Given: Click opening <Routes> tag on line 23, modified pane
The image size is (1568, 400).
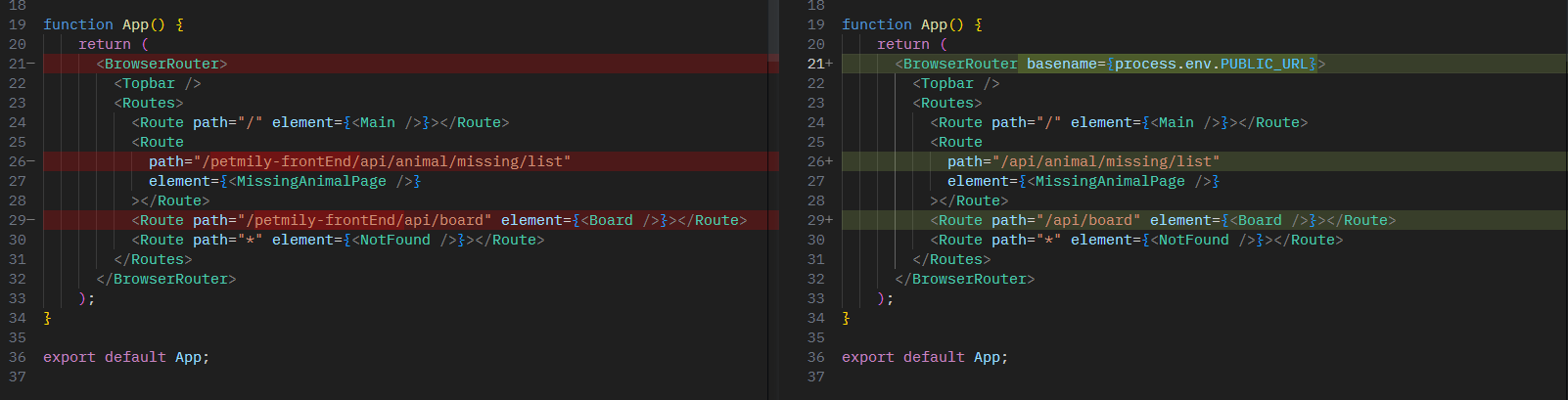Looking at the screenshot, I should pyautogui.click(x=947, y=103).
